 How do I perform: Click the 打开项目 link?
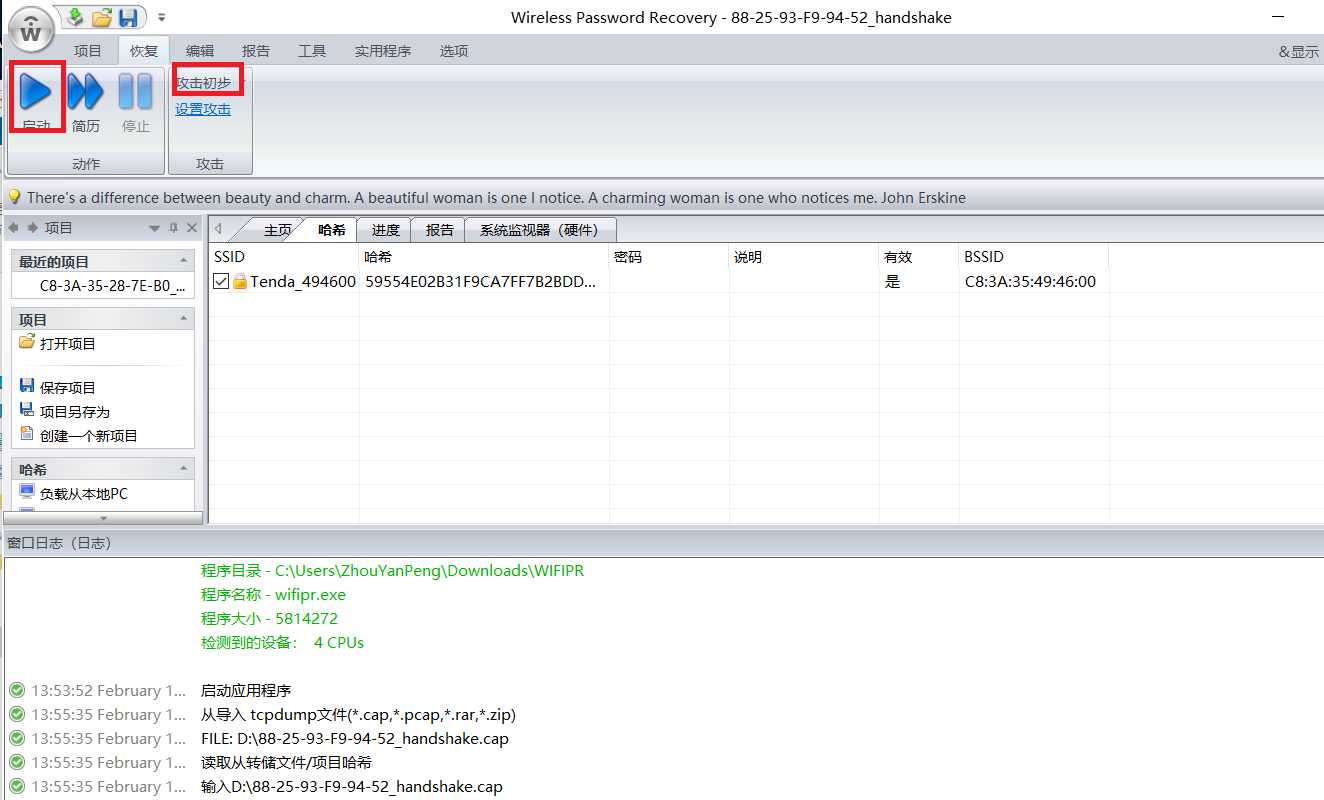click(68, 343)
